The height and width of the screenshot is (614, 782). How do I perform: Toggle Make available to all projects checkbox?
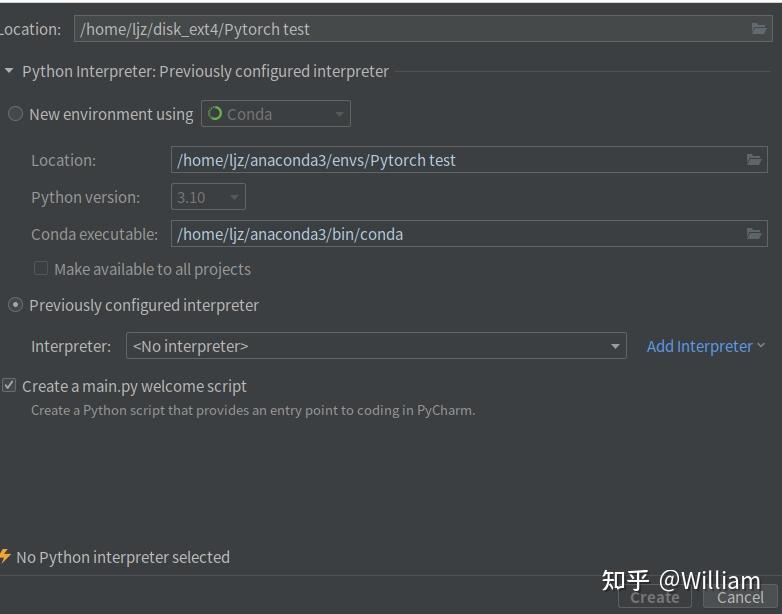point(41,268)
